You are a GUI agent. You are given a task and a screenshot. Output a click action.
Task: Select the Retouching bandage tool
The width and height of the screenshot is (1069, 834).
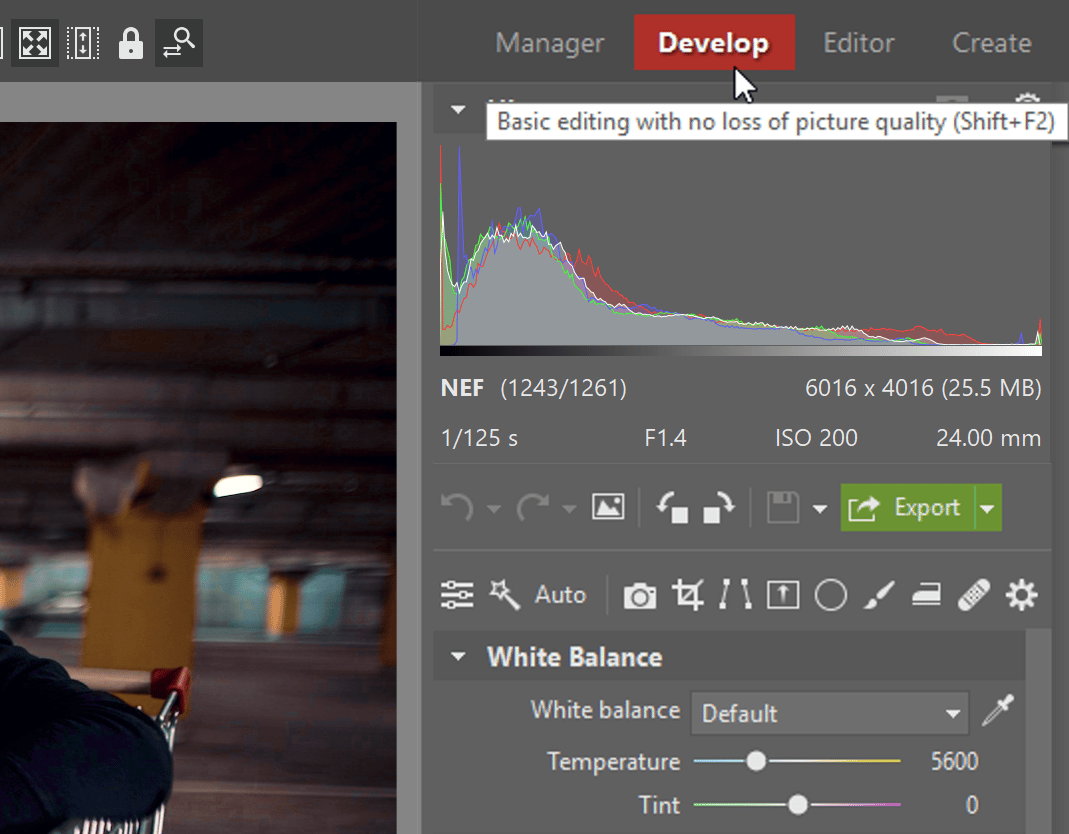click(x=974, y=595)
